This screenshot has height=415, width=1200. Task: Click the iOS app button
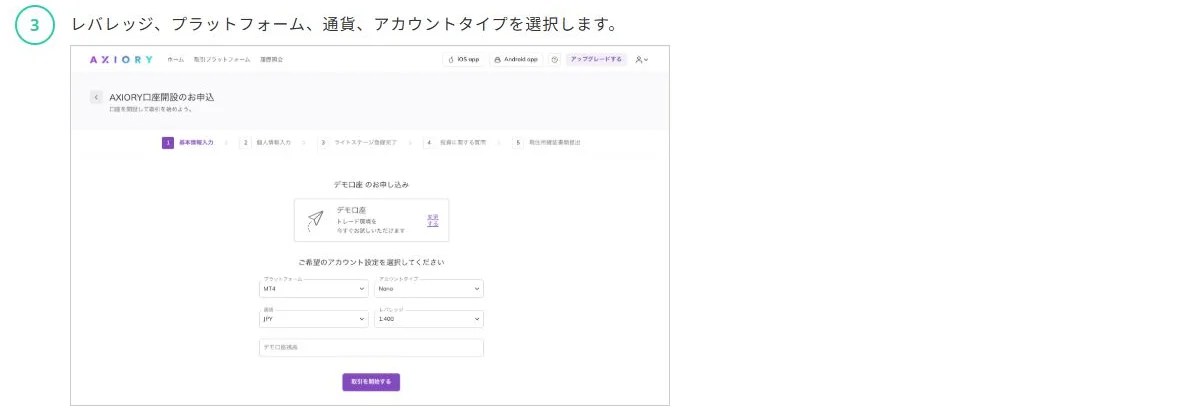click(464, 60)
